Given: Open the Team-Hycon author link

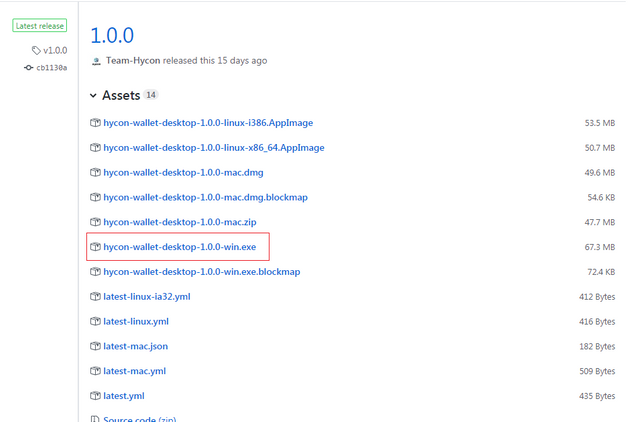Looking at the screenshot, I should pos(133,60).
